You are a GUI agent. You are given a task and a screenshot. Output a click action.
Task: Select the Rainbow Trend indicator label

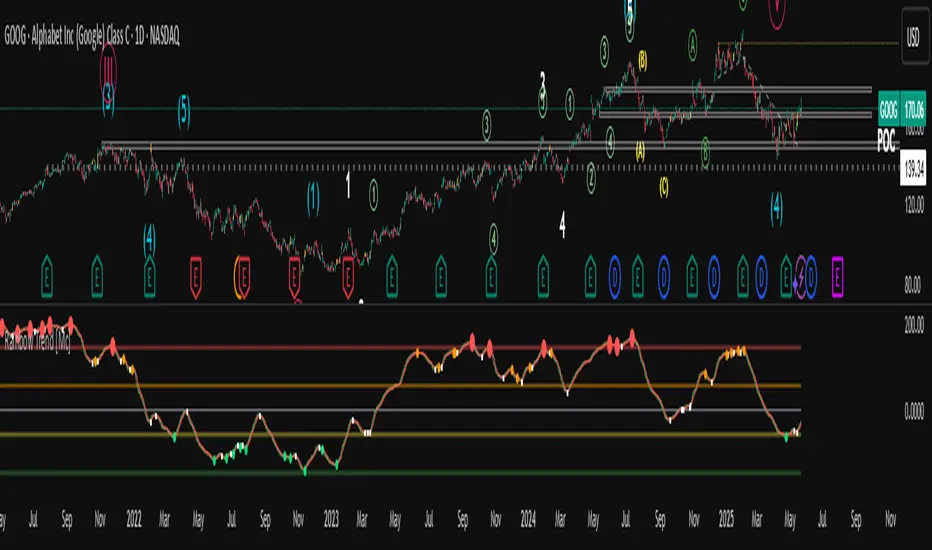coord(37,343)
